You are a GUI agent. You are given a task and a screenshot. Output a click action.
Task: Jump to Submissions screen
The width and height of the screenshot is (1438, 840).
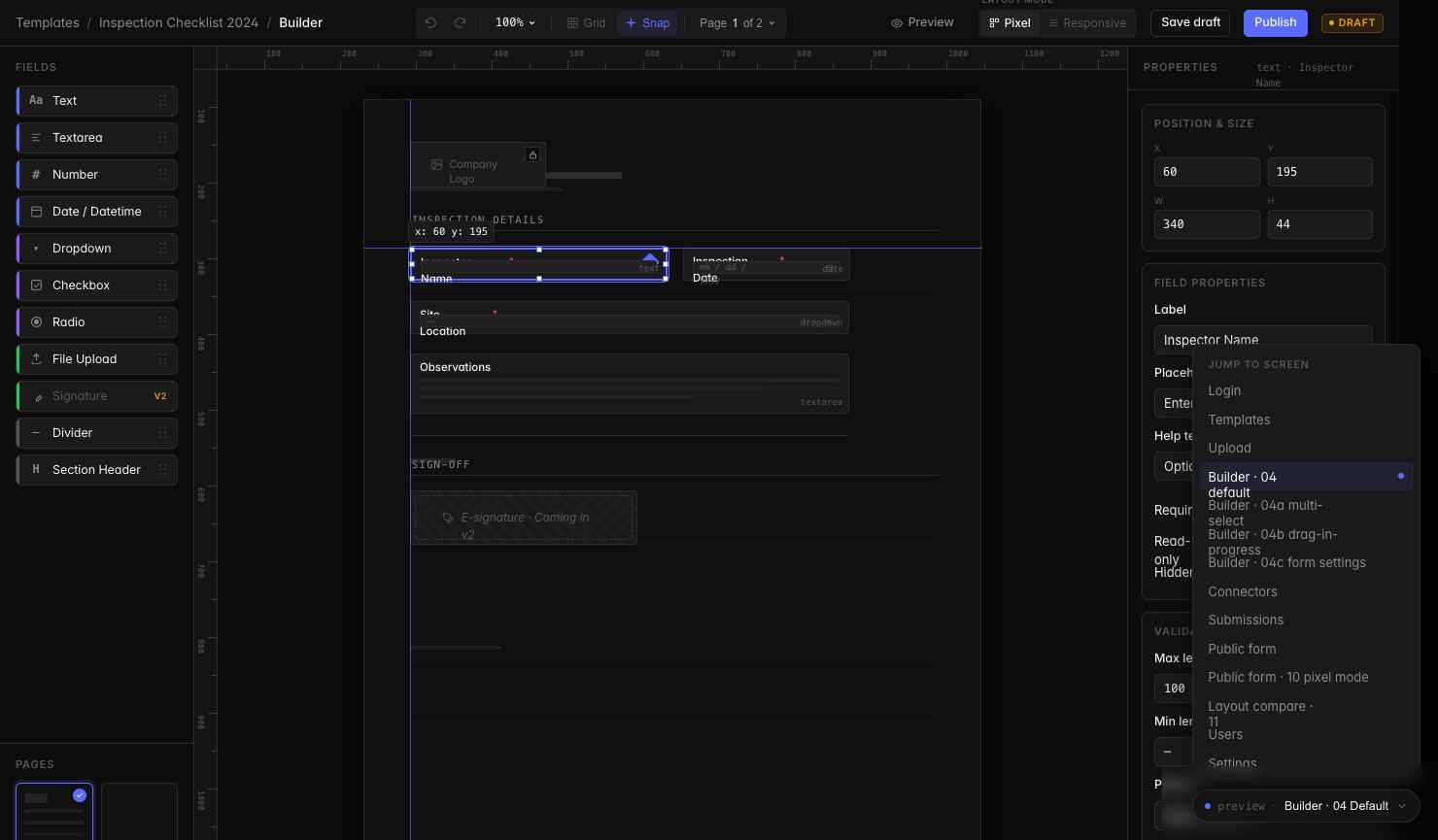[x=1306, y=620]
